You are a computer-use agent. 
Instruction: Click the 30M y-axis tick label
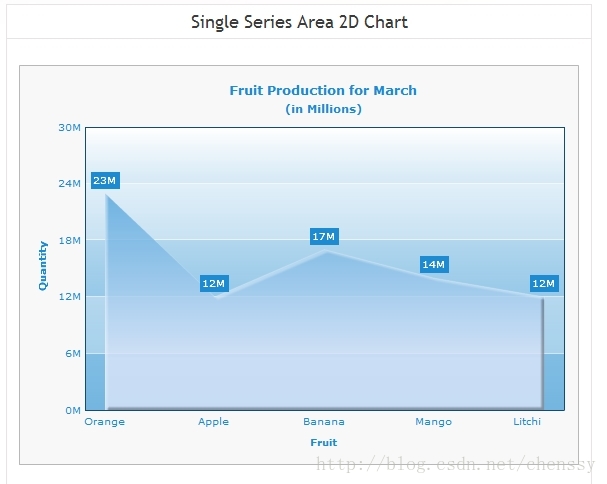[x=70, y=127]
